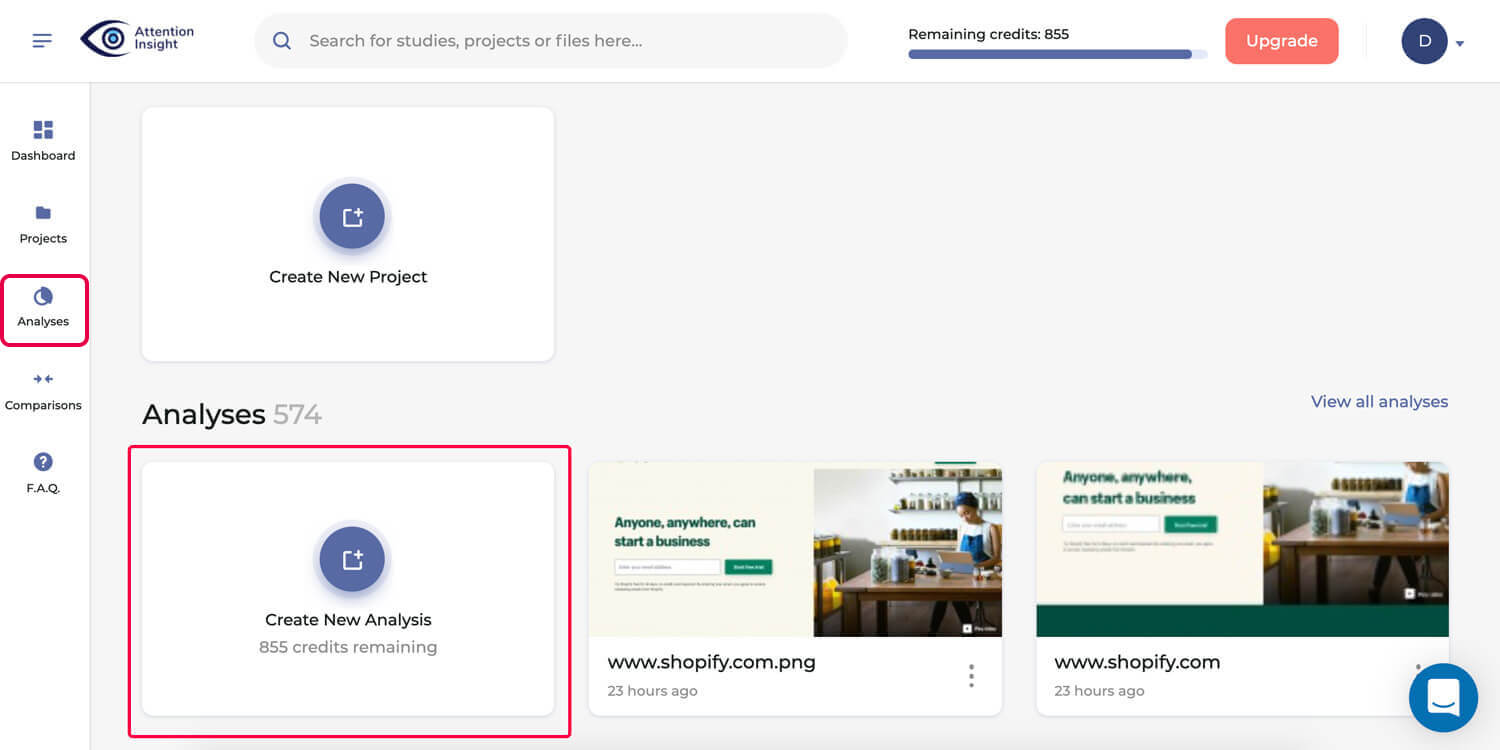This screenshot has height=750, width=1500.
Task: Open the user avatar D
Action: [x=1424, y=41]
